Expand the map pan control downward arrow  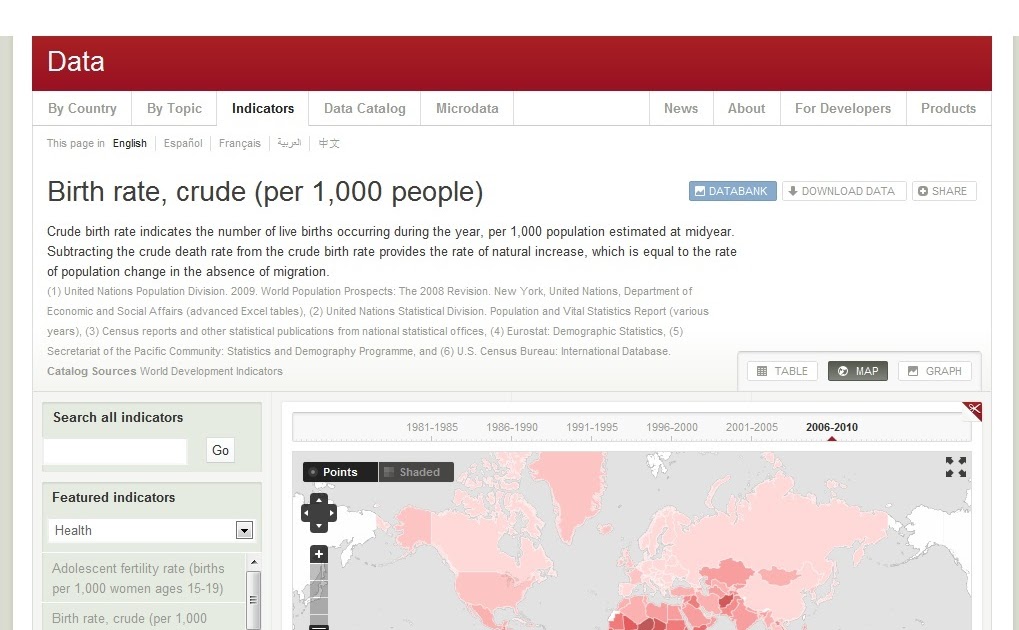318,527
